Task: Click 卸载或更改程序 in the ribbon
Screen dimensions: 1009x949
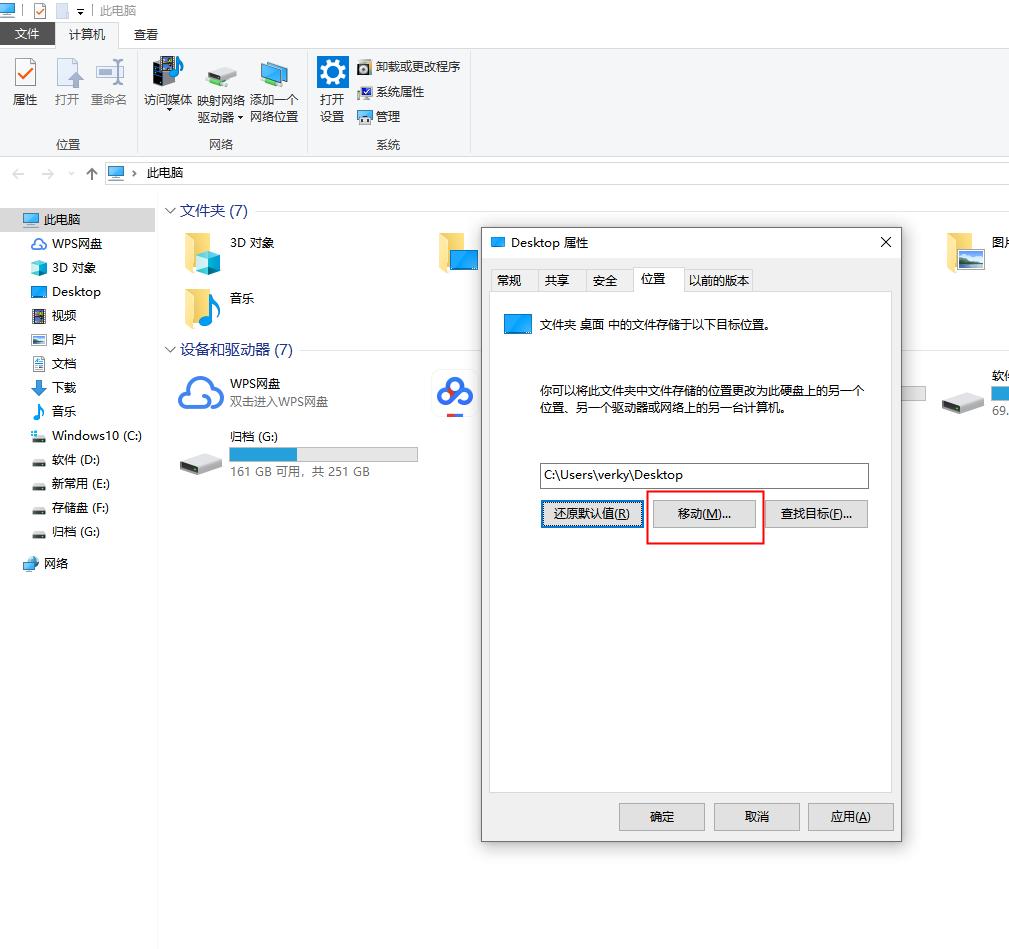Action: point(409,66)
